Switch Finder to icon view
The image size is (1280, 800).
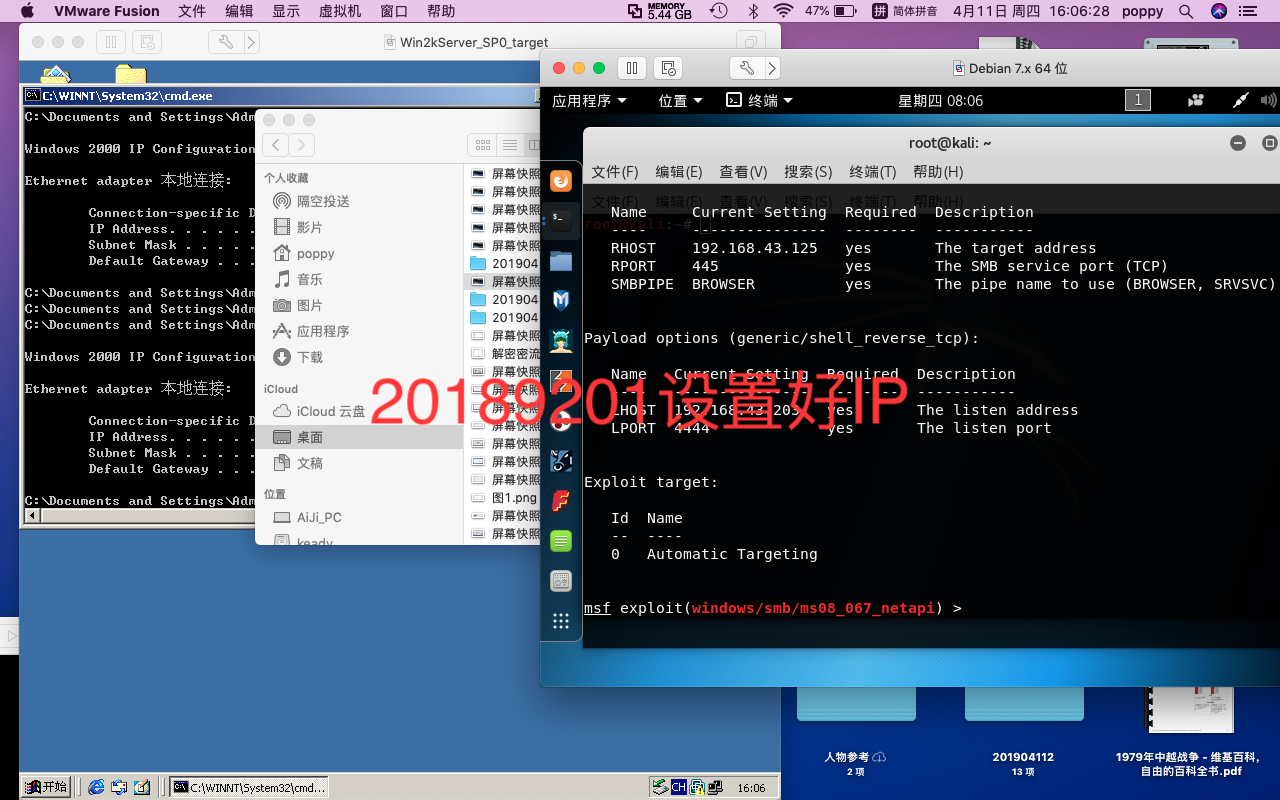(x=483, y=145)
